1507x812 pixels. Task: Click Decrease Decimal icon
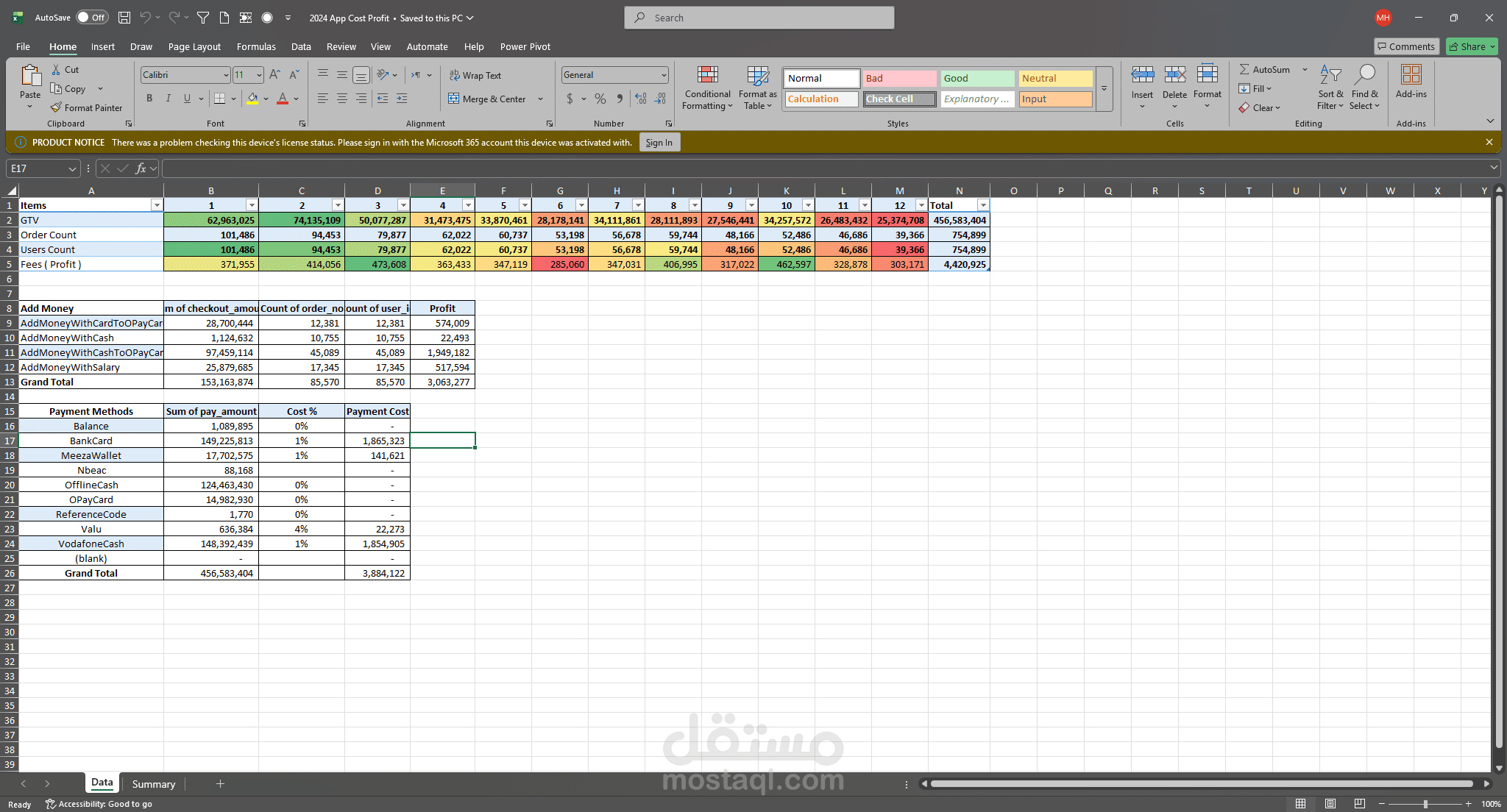point(660,99)
